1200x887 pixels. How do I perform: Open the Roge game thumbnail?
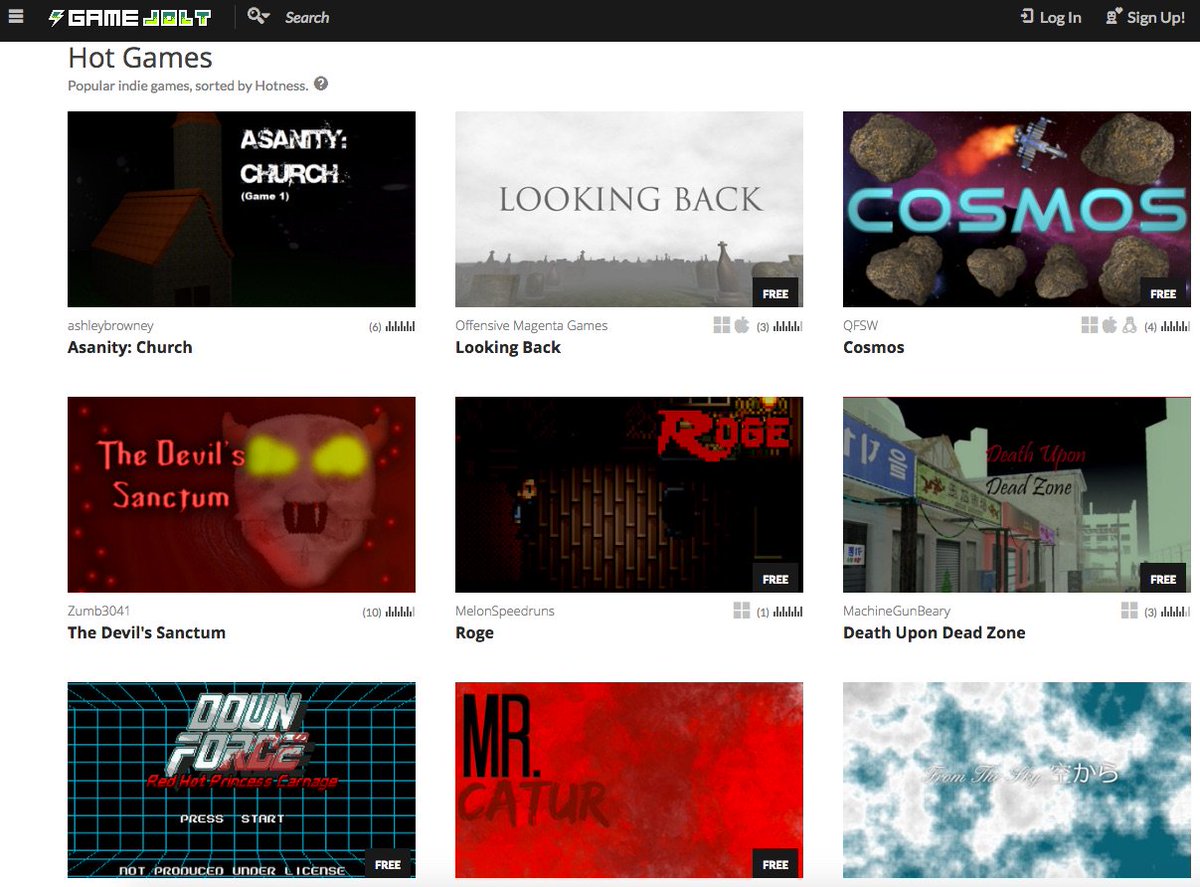coord(629,495)
